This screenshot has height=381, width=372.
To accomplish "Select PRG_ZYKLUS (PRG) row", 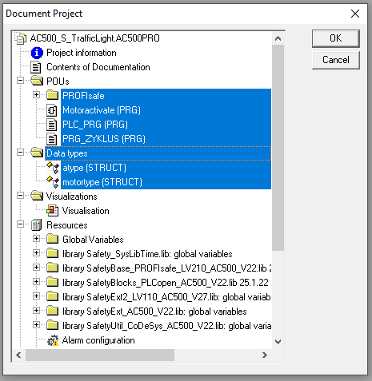I will pos(166,139).
